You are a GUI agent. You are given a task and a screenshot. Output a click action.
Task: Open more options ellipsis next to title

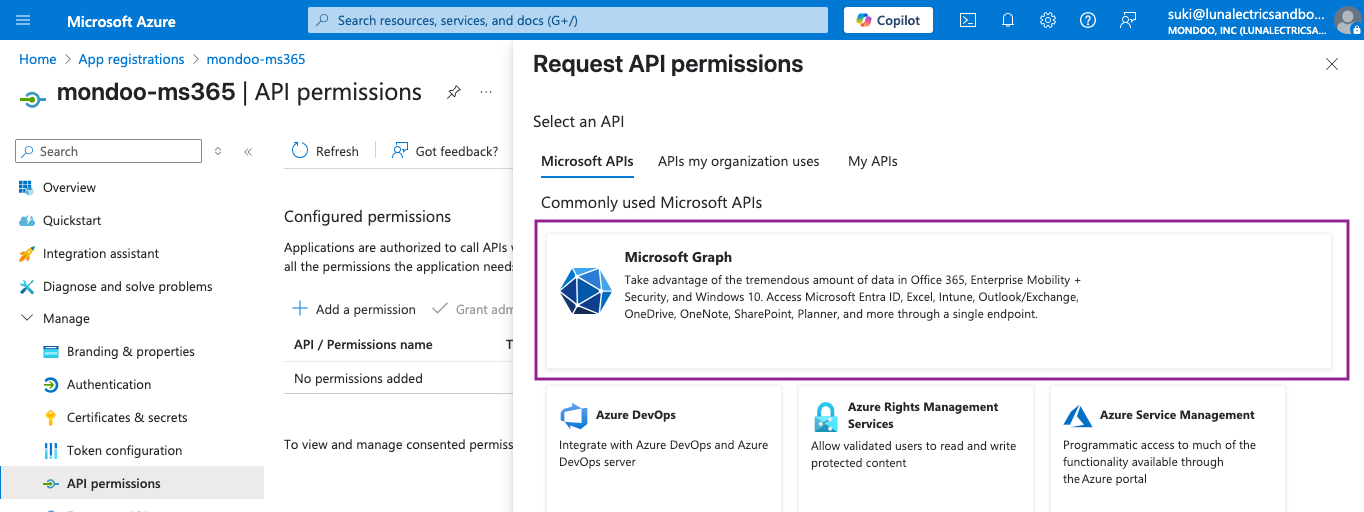click(x=486, y=92)
